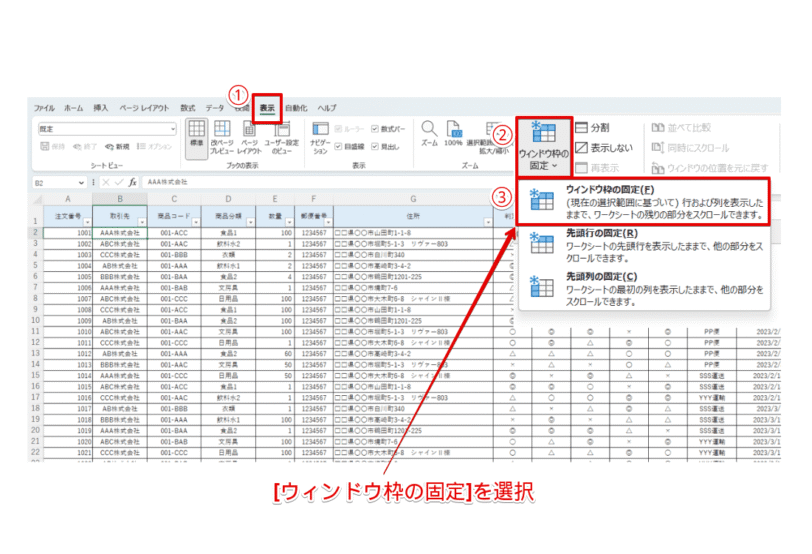Switch to the 挿入 tab

(x=100, y=108)
